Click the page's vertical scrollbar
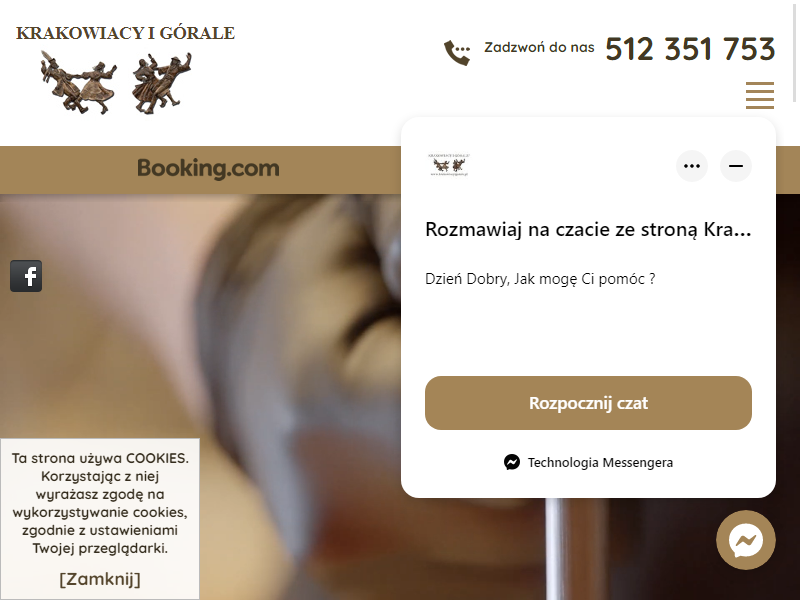The height and width of the screenshot is (600, 800). point(795,51)
